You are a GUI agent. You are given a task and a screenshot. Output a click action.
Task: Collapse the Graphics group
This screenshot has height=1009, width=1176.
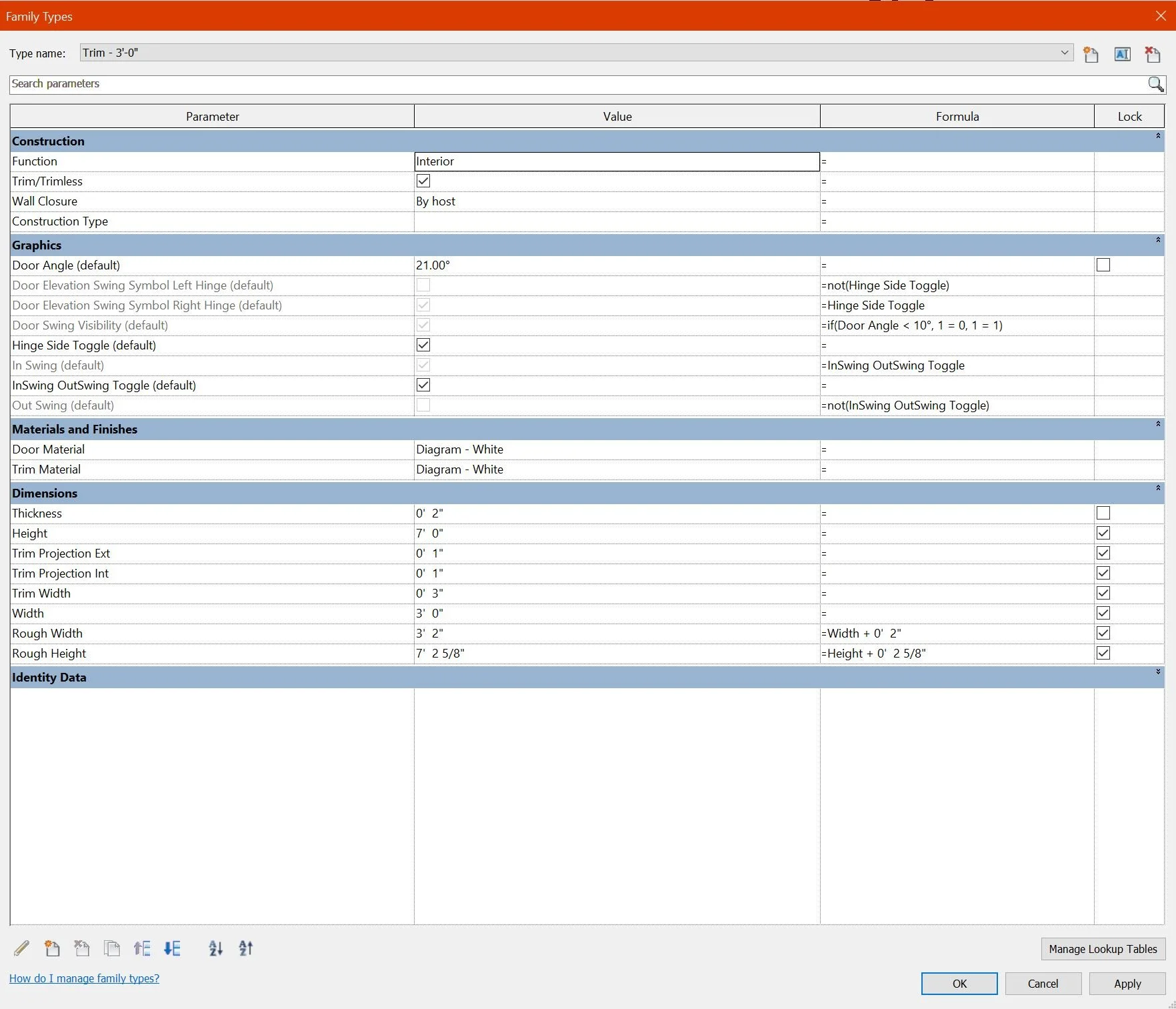click(1158, 240)
